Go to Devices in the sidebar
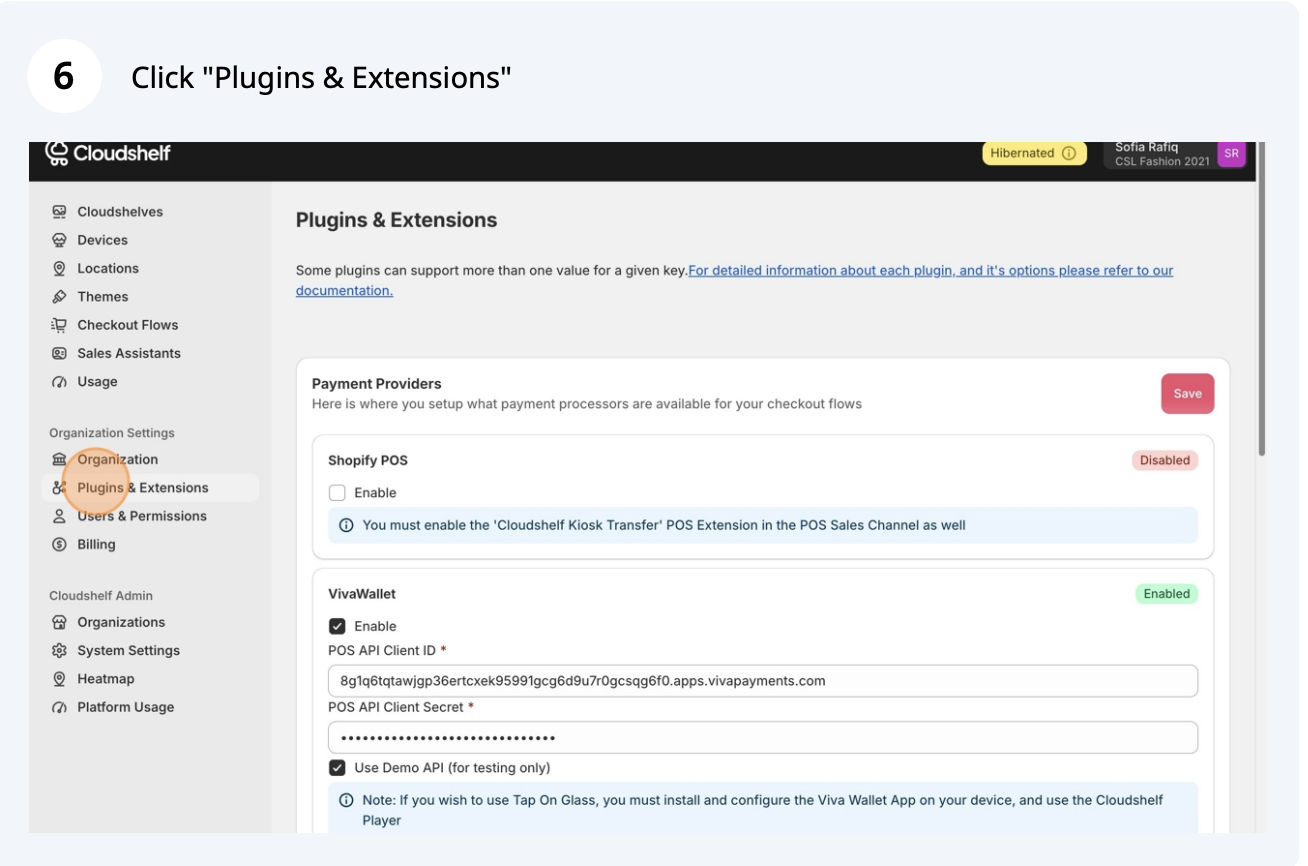 click(x=102, y=240)
